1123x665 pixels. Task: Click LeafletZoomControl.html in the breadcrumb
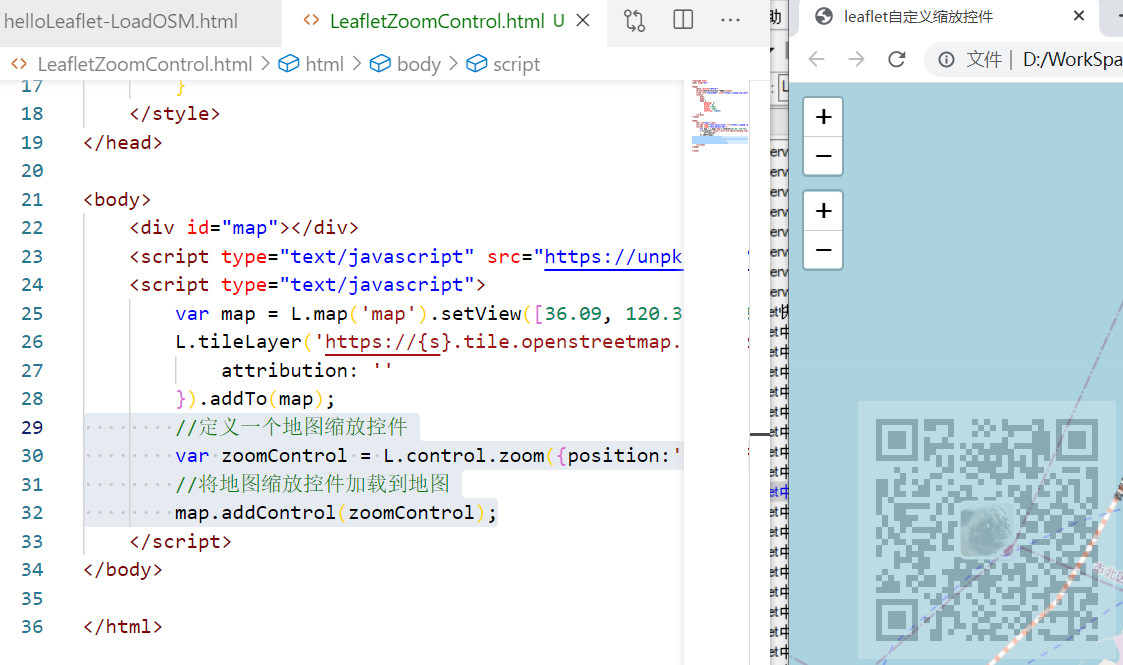(145, 64)
